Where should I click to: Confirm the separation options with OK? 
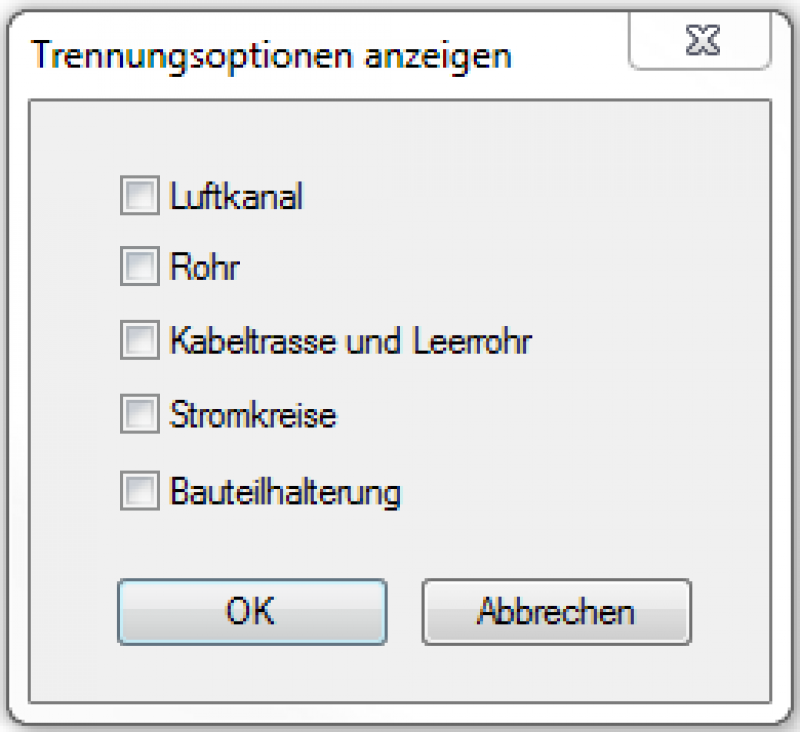(251, 611)
